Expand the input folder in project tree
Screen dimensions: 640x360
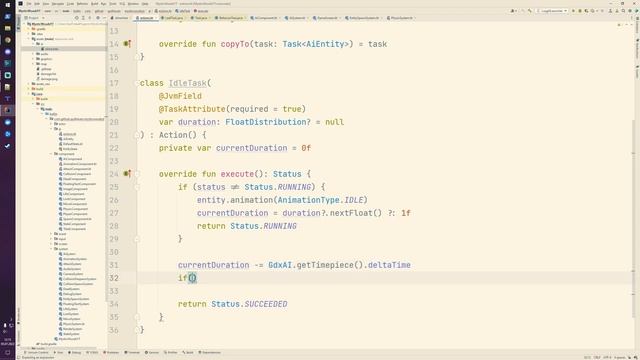[x=51, y=239]
